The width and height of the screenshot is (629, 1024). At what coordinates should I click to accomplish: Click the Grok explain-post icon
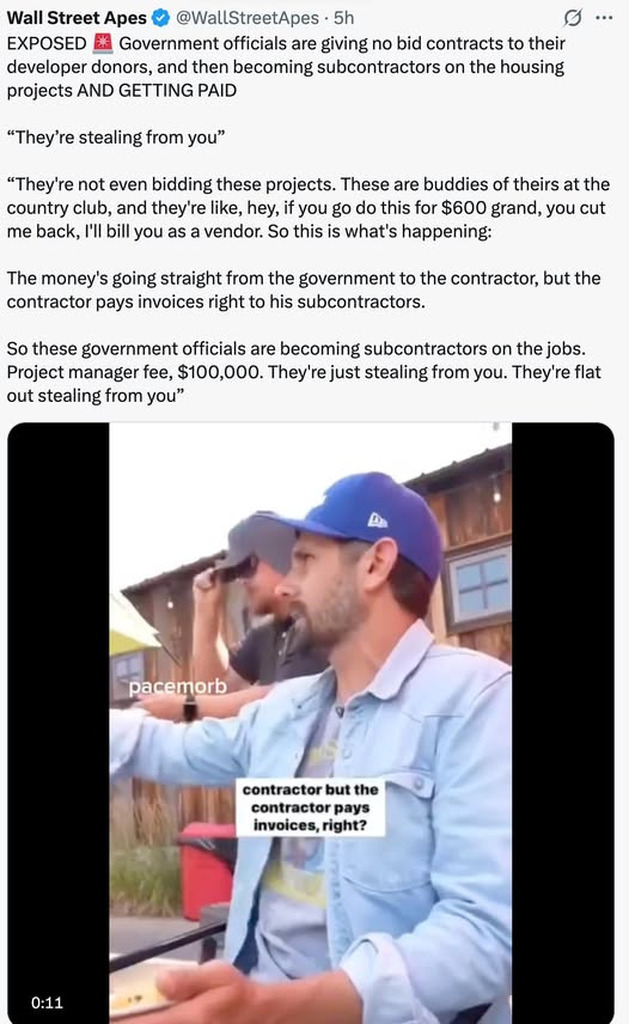(x=572, y=18)
